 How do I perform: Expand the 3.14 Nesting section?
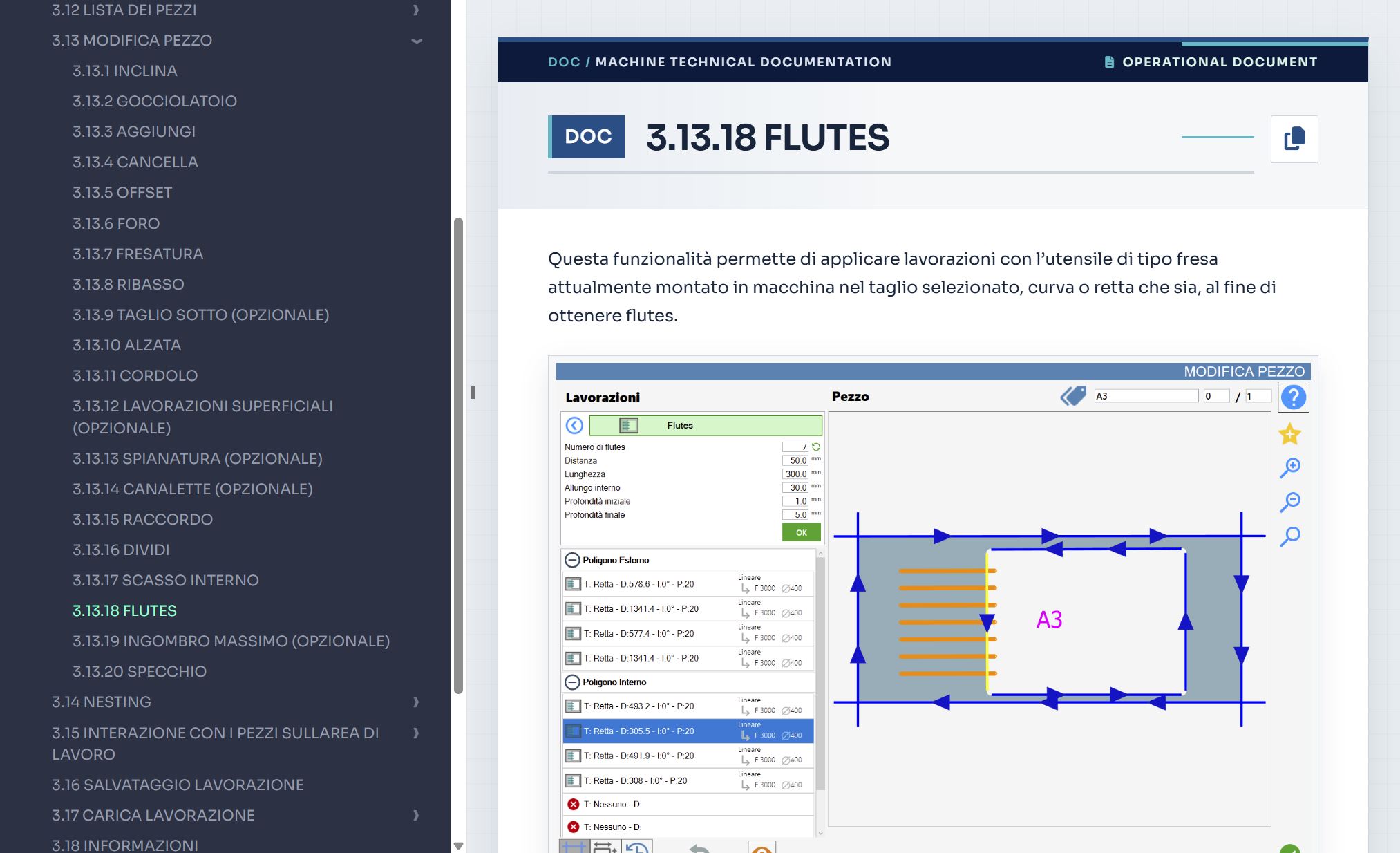coord(416,702)
